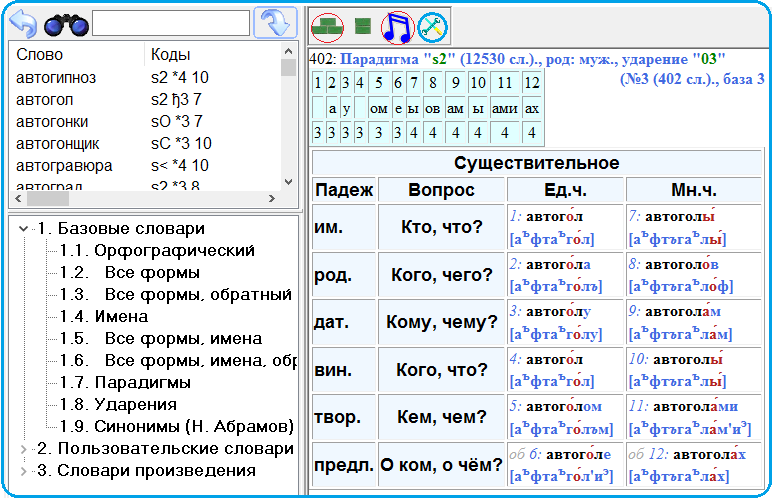Click form '1: автогол' nominative singular
The width and height of the screenshot is (772, 498).
[x=546, y=216]
